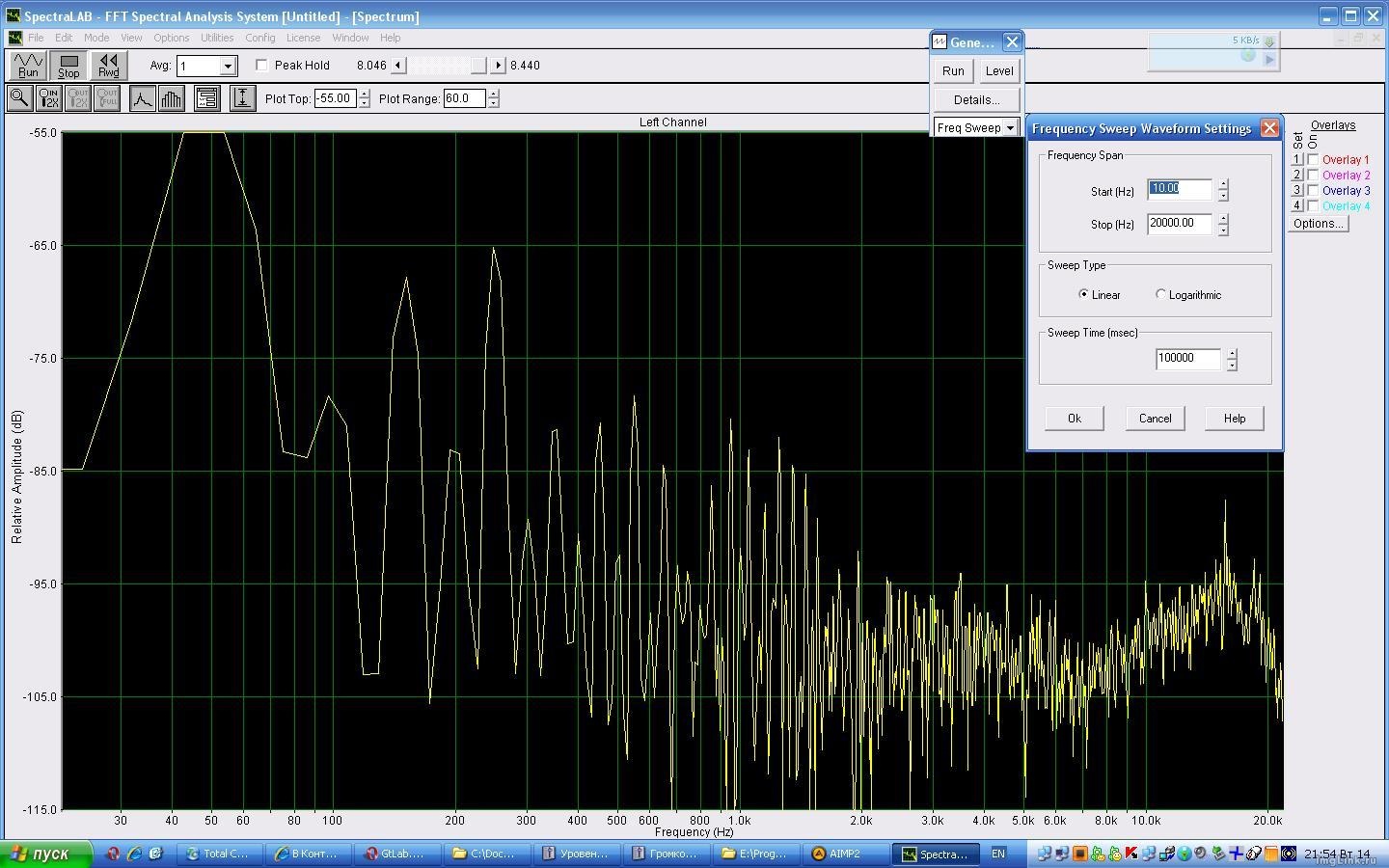The image size is (1389, 868).
Task: Expand the Freq Sweep waveform dropdown
Action: (x=1010, y=127)
